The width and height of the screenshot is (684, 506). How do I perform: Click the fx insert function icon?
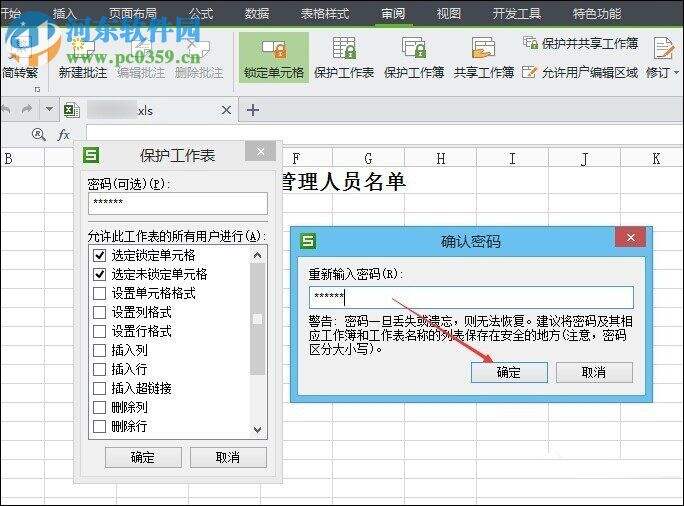[64, 135]
